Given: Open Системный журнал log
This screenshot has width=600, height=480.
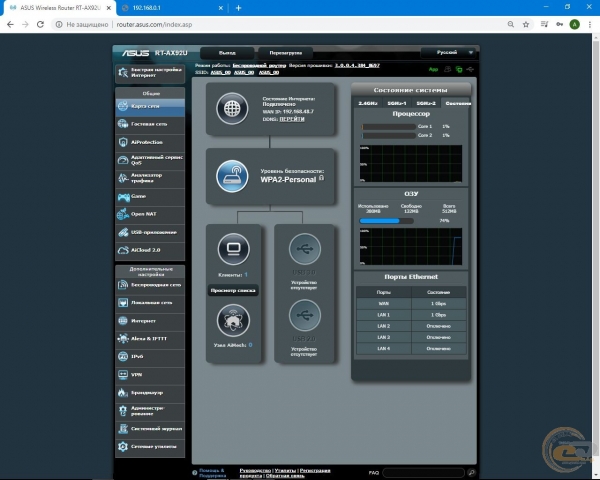Looking at the screenshot, I should pos(150,429).
